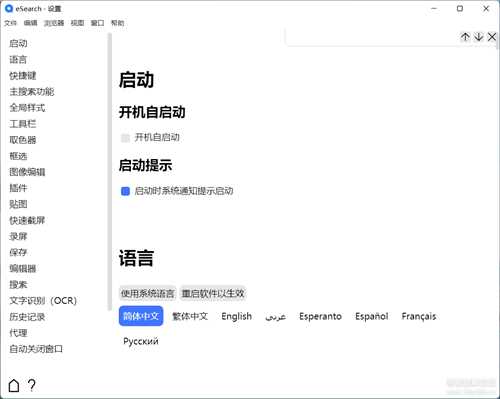The height and width of the screenshot is (399, 500).
Task: Go to 取色器 section in sidebar
Action: [23, 140]
